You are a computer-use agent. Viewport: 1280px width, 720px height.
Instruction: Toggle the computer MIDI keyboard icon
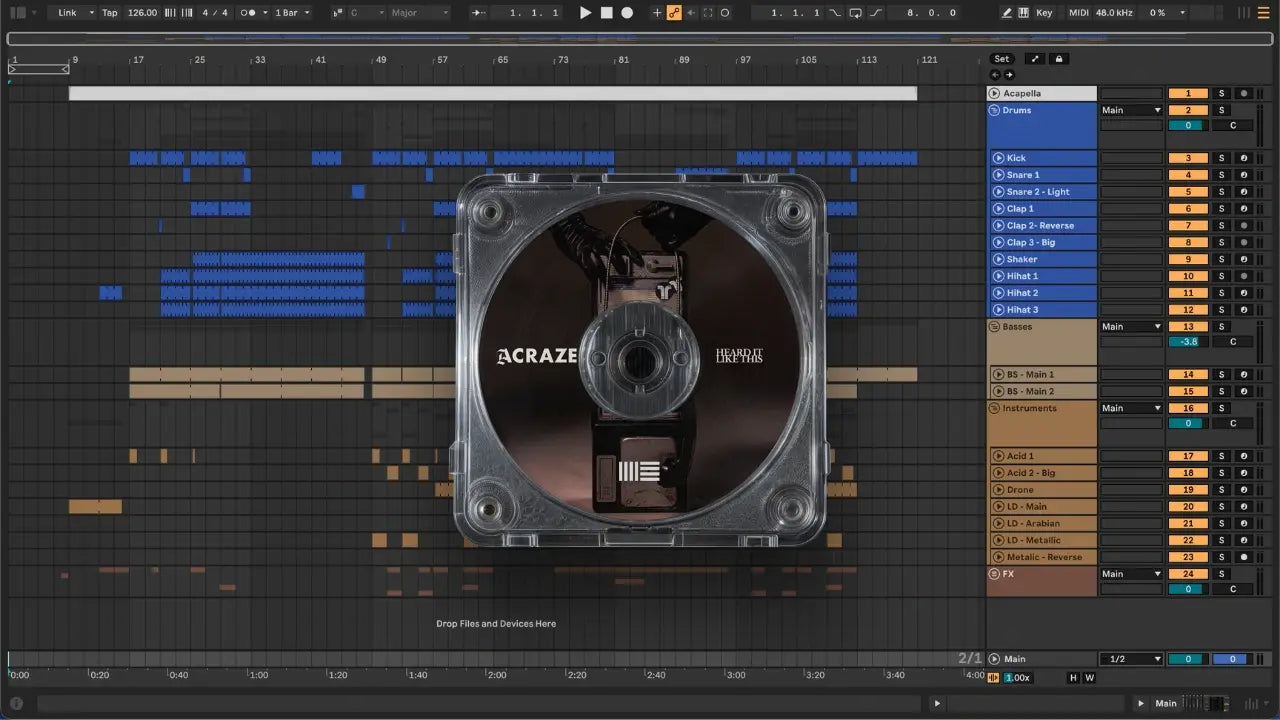coord(1024,13)
